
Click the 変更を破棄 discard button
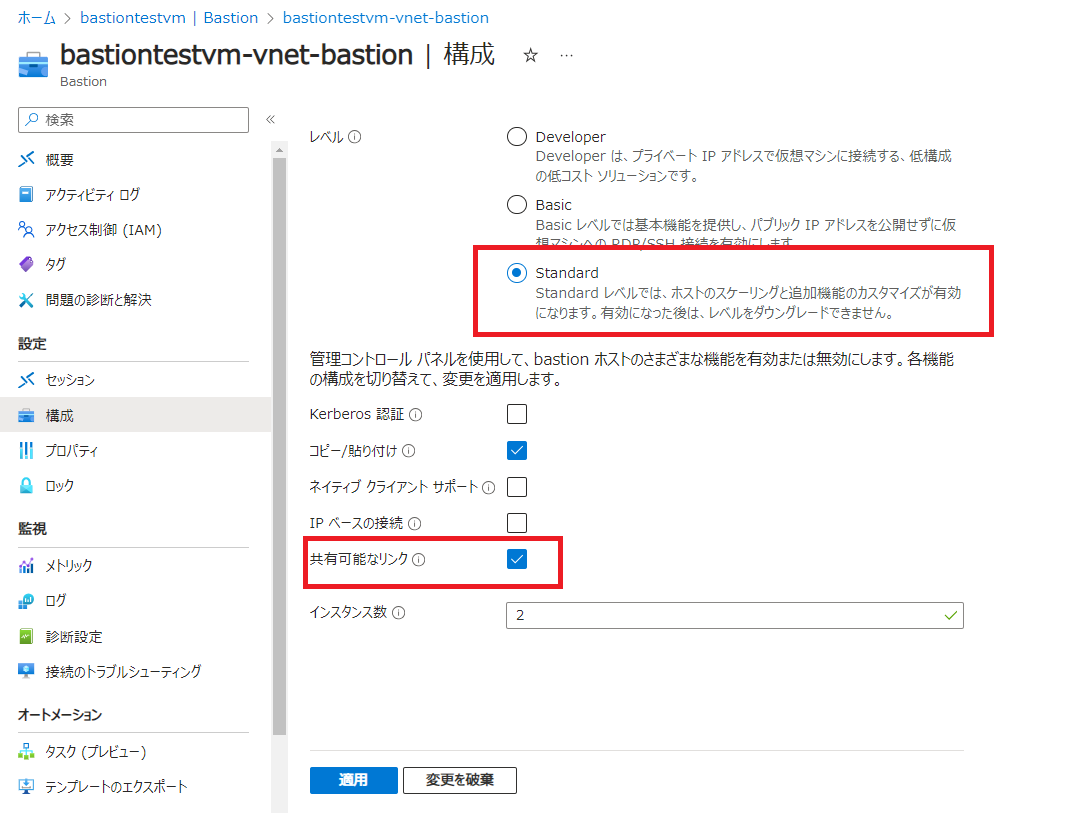[x=460, y=780]
